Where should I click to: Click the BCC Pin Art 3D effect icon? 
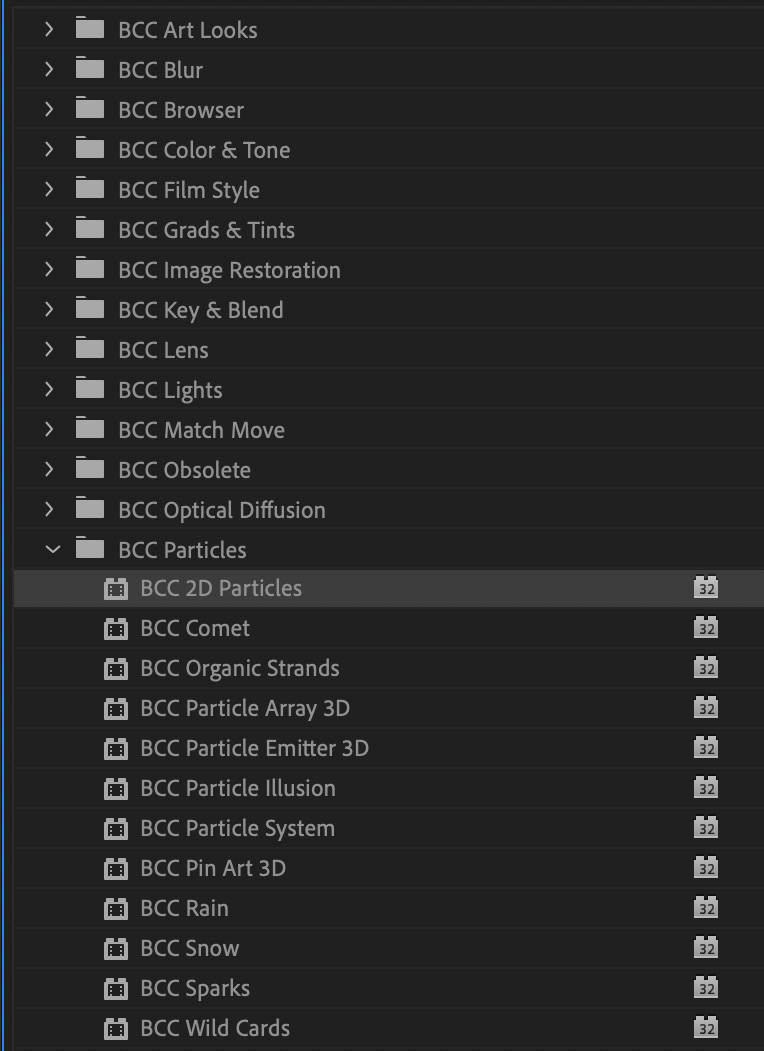pyautogui.click(x=116, y=869)
